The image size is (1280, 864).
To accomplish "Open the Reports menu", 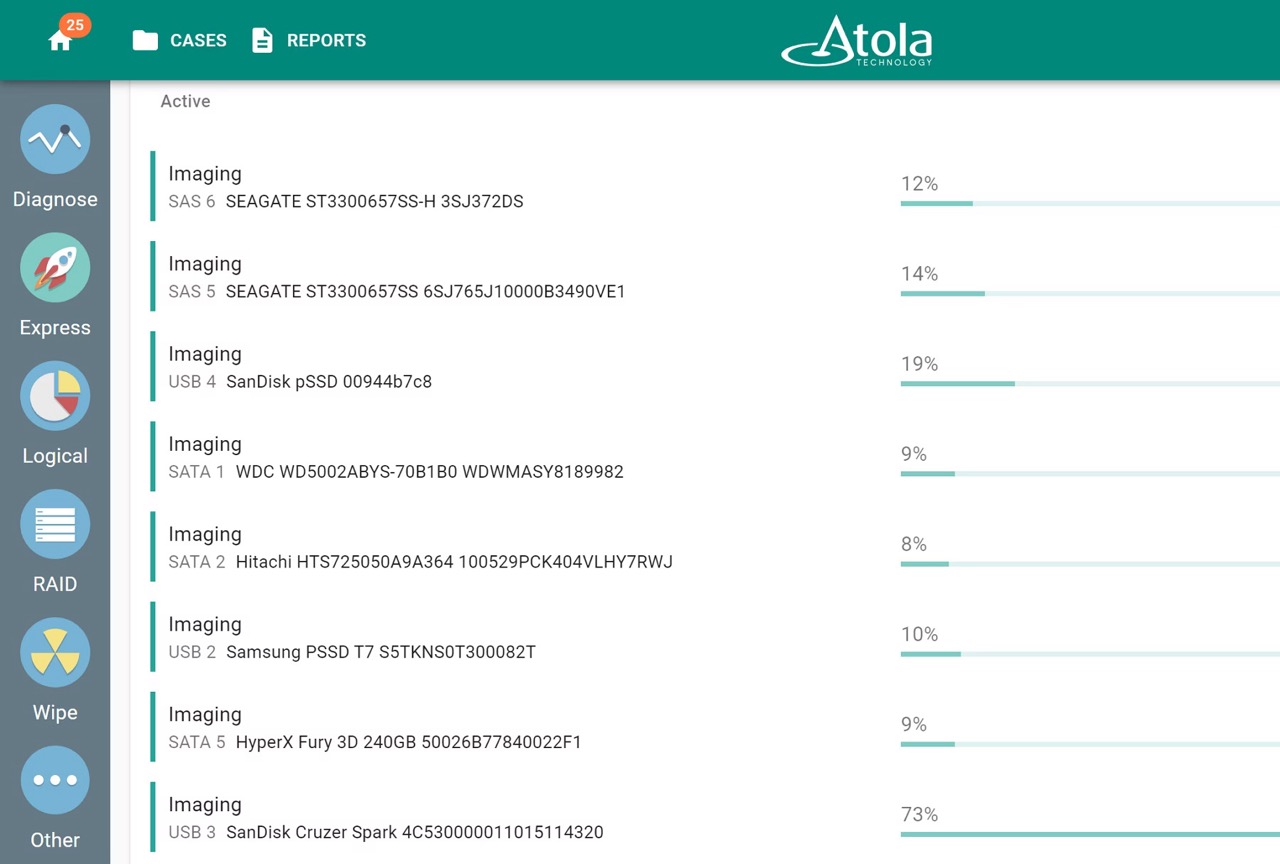I will [x=308, y=40].
